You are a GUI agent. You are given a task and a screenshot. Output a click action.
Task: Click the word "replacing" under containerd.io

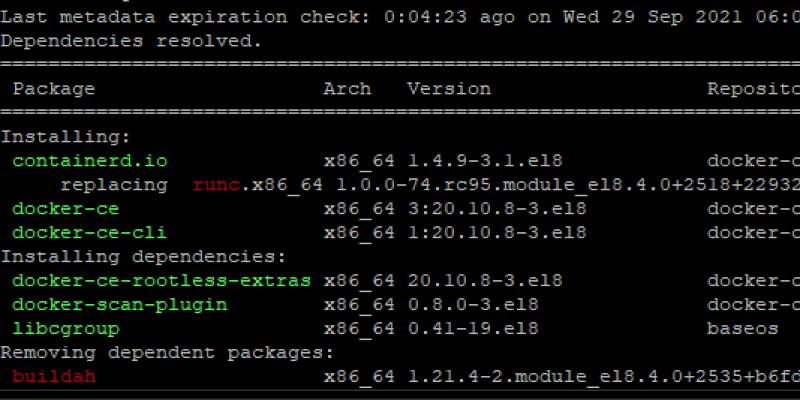tap(114, 185)
